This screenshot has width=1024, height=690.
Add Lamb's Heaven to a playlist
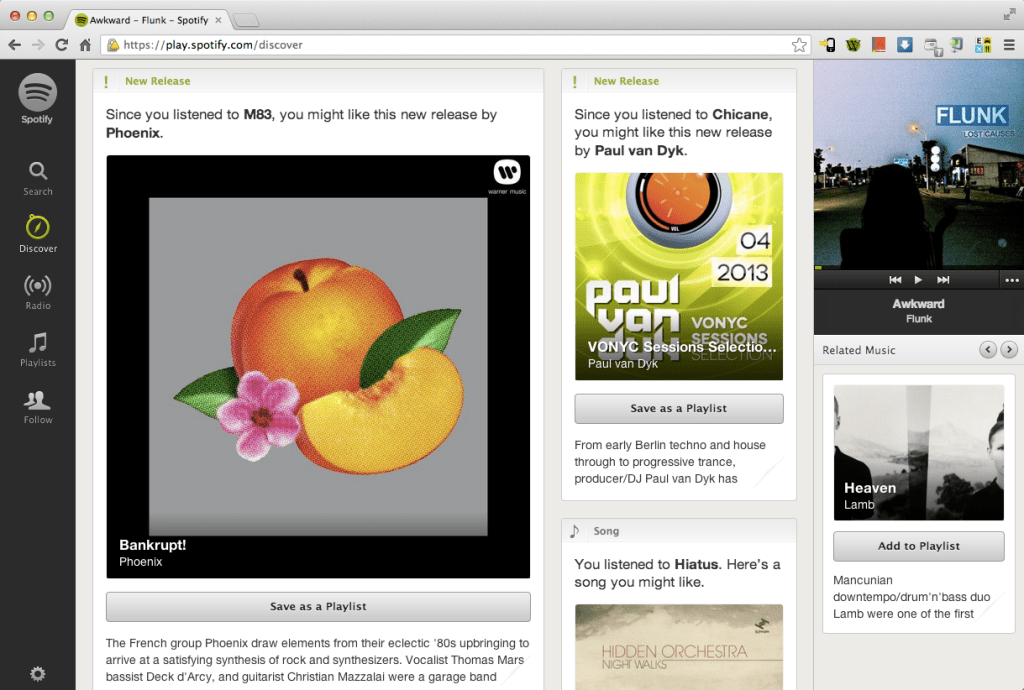(918, 546)
